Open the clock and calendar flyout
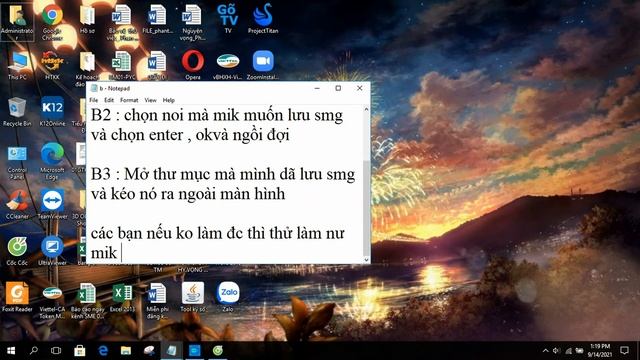 (600, 351)
